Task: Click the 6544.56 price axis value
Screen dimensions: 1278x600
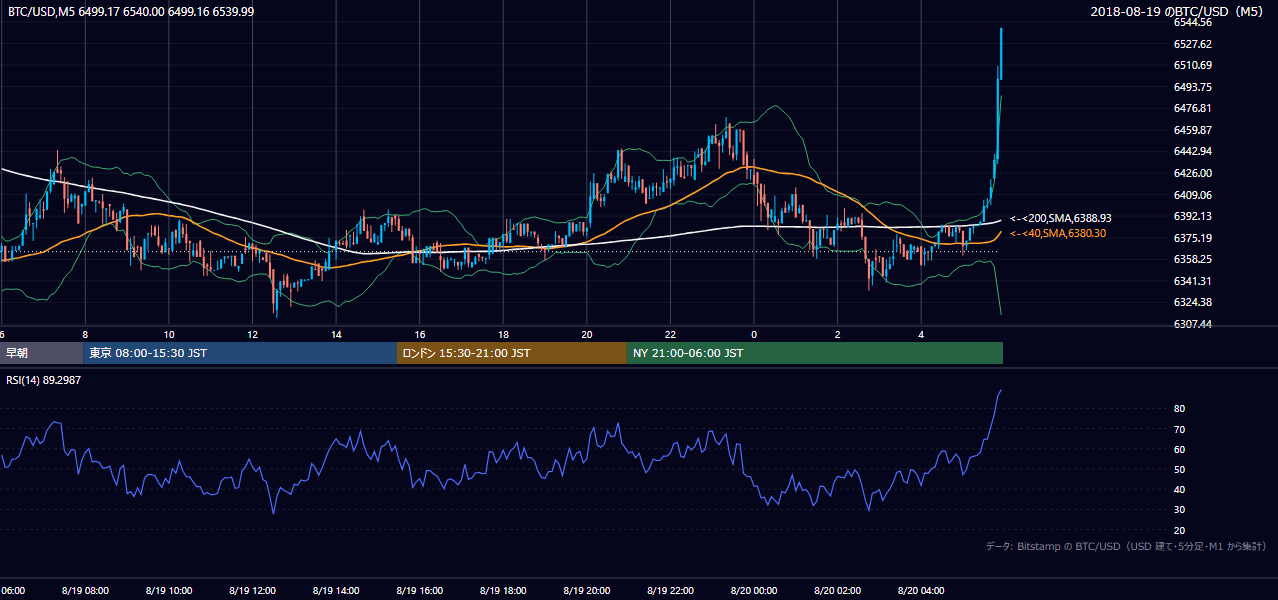Action: point(1193,22)
